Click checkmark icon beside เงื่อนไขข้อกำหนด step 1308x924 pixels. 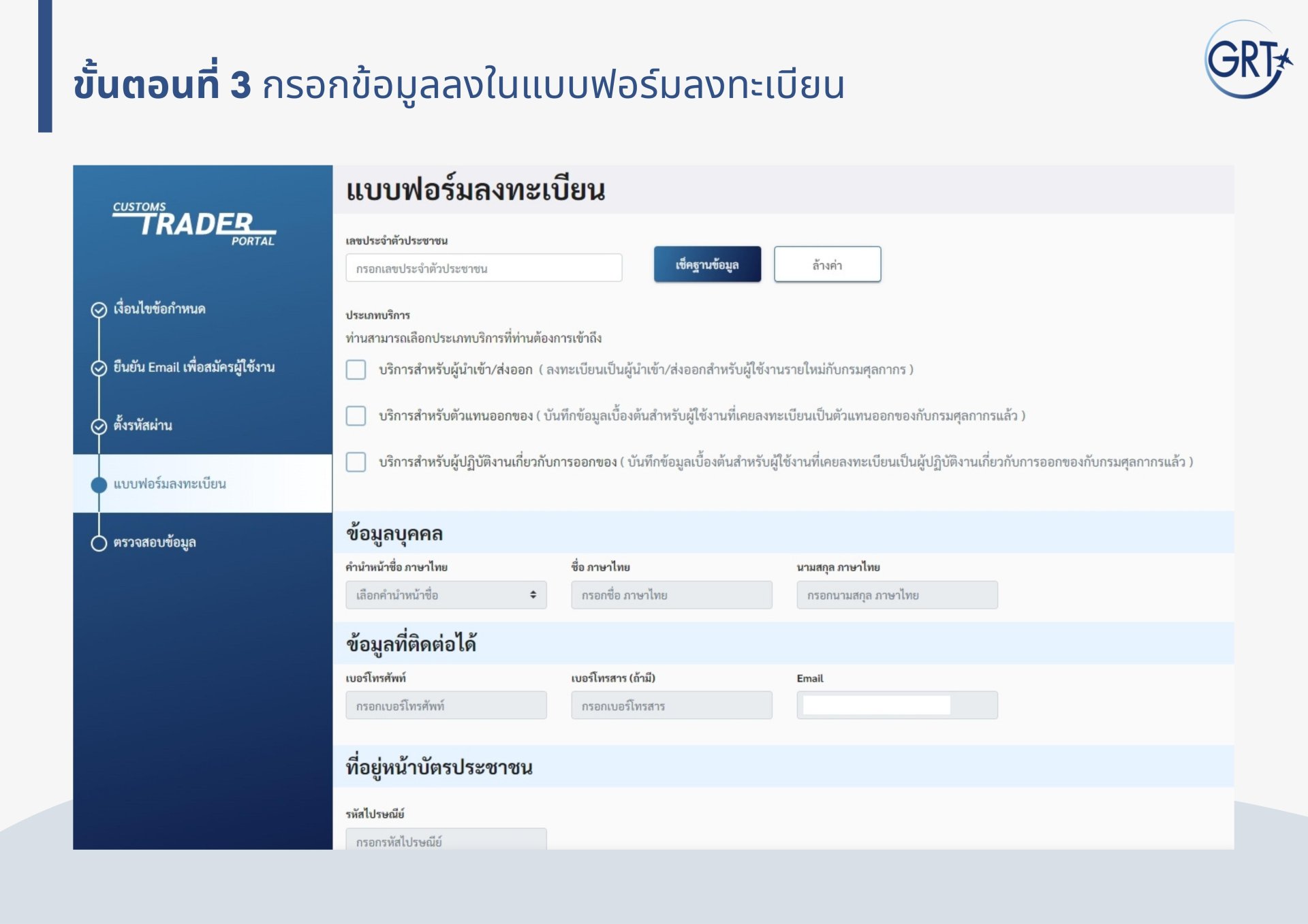pyautogui.click(x=99, y=310)
